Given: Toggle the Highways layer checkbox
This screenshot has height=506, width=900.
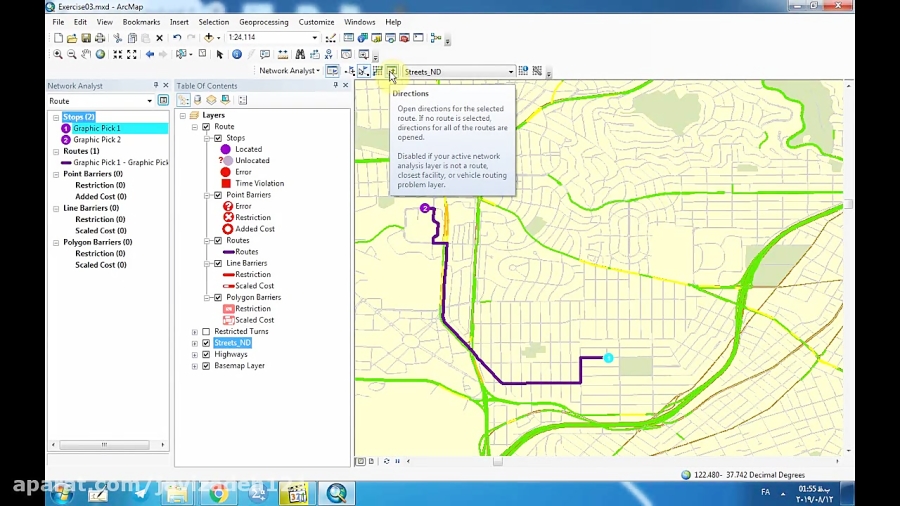Looking at the screenshot, I should click(x=206, y=355).
